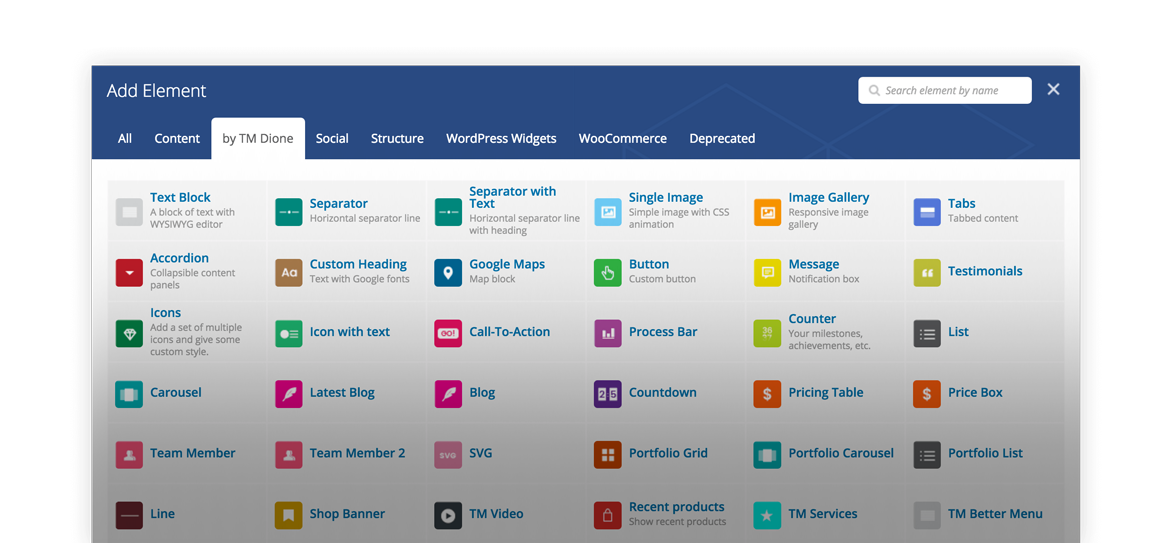The image size is (1170, 543).
Task: Select the Accordion element icon
Action: 129,272
